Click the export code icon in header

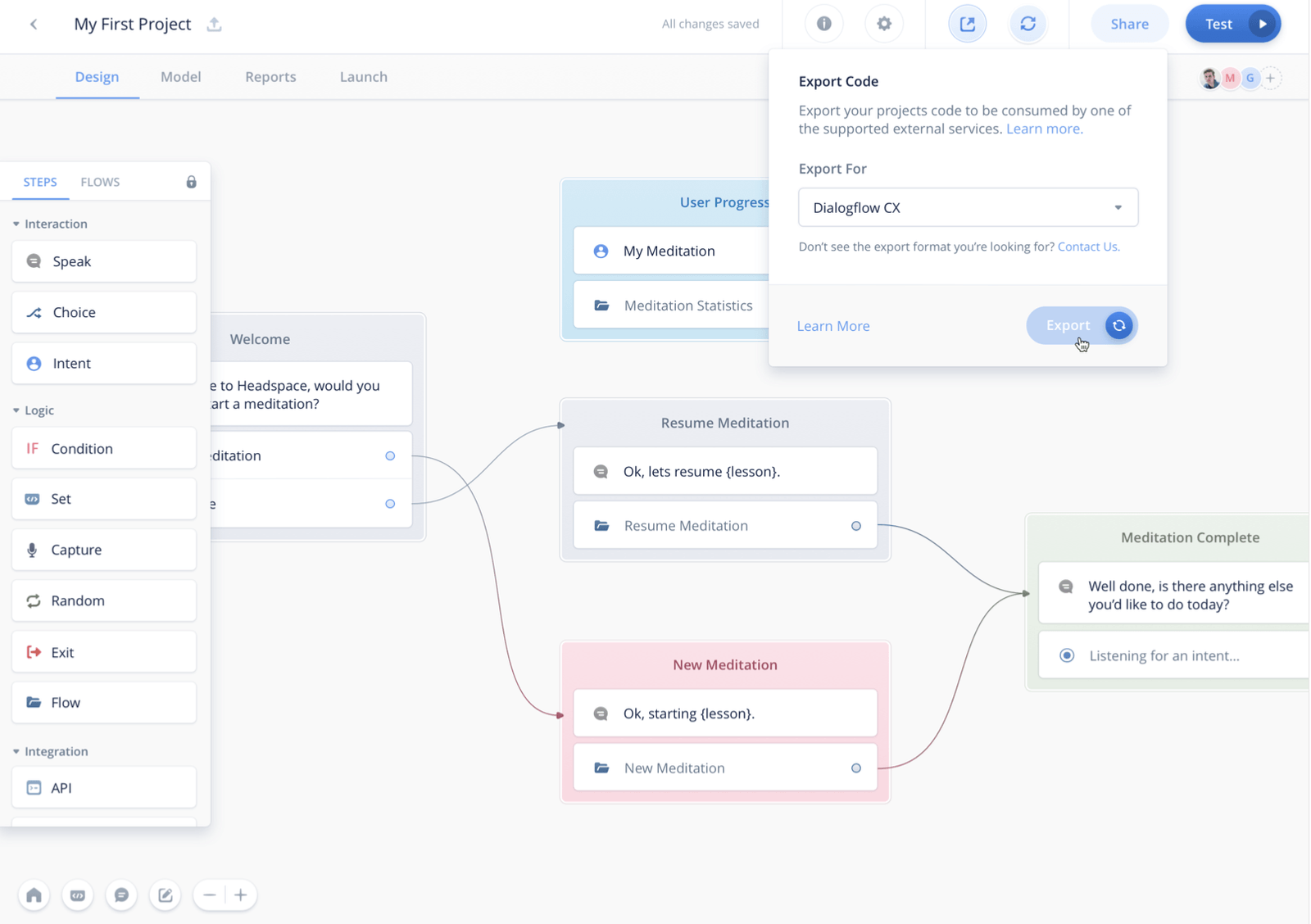click(x=967, y=24)
